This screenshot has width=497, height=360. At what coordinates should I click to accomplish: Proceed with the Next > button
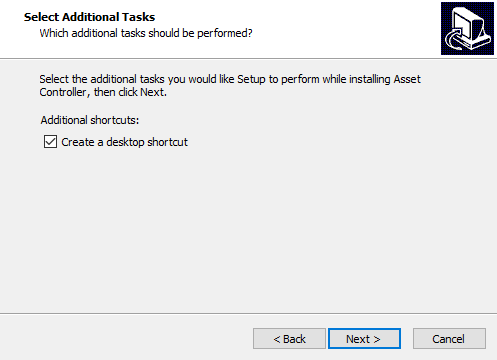(x=364, y=339)
